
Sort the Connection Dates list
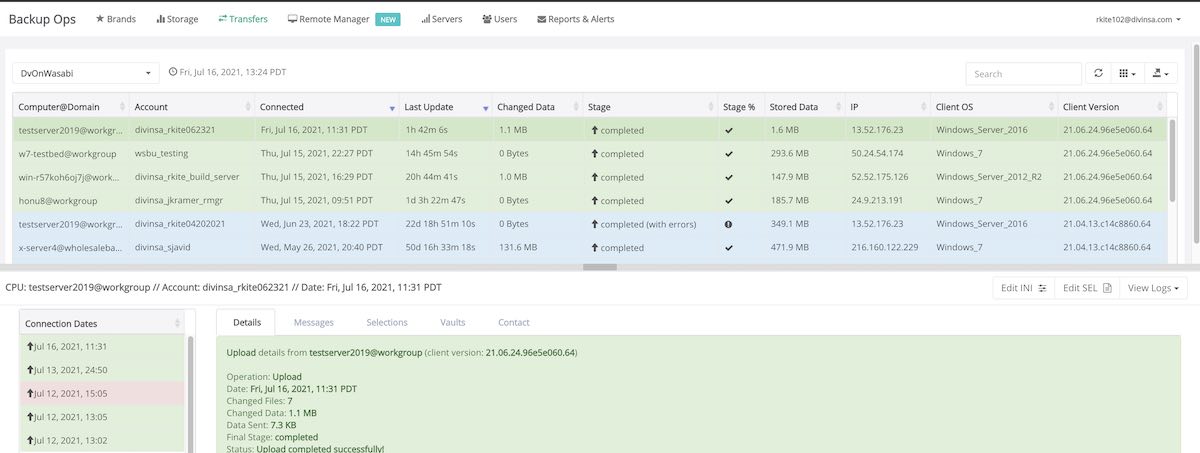tap(102, 323)
